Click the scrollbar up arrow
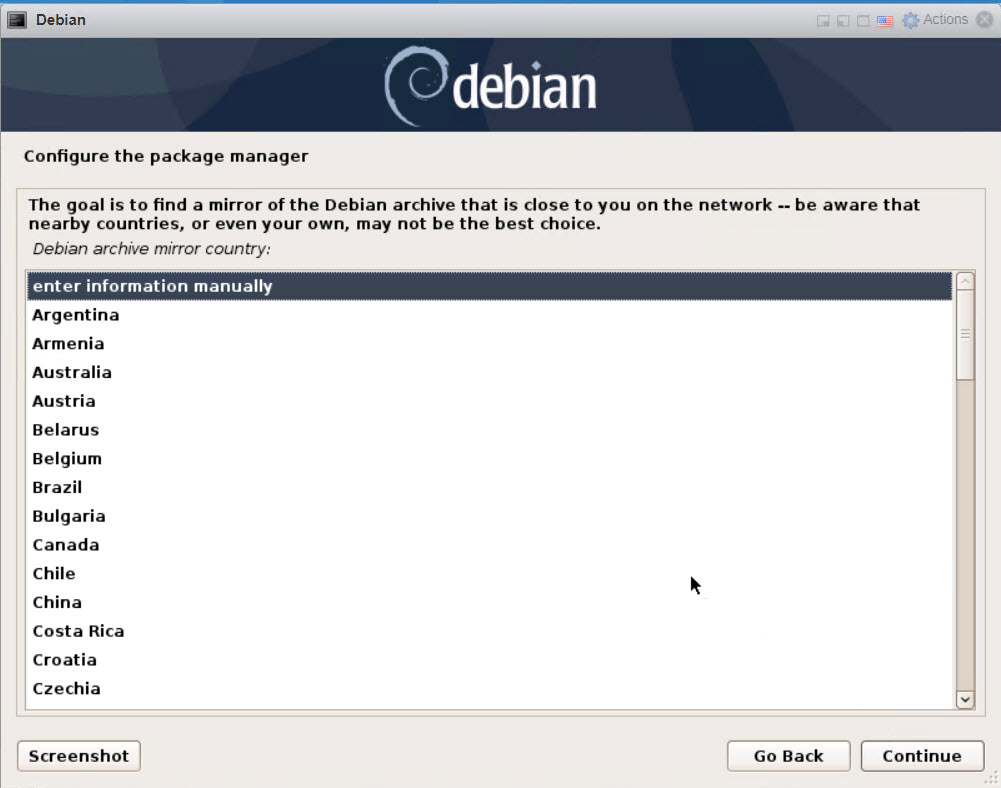1001x788 pixels. tap(965, 282)
